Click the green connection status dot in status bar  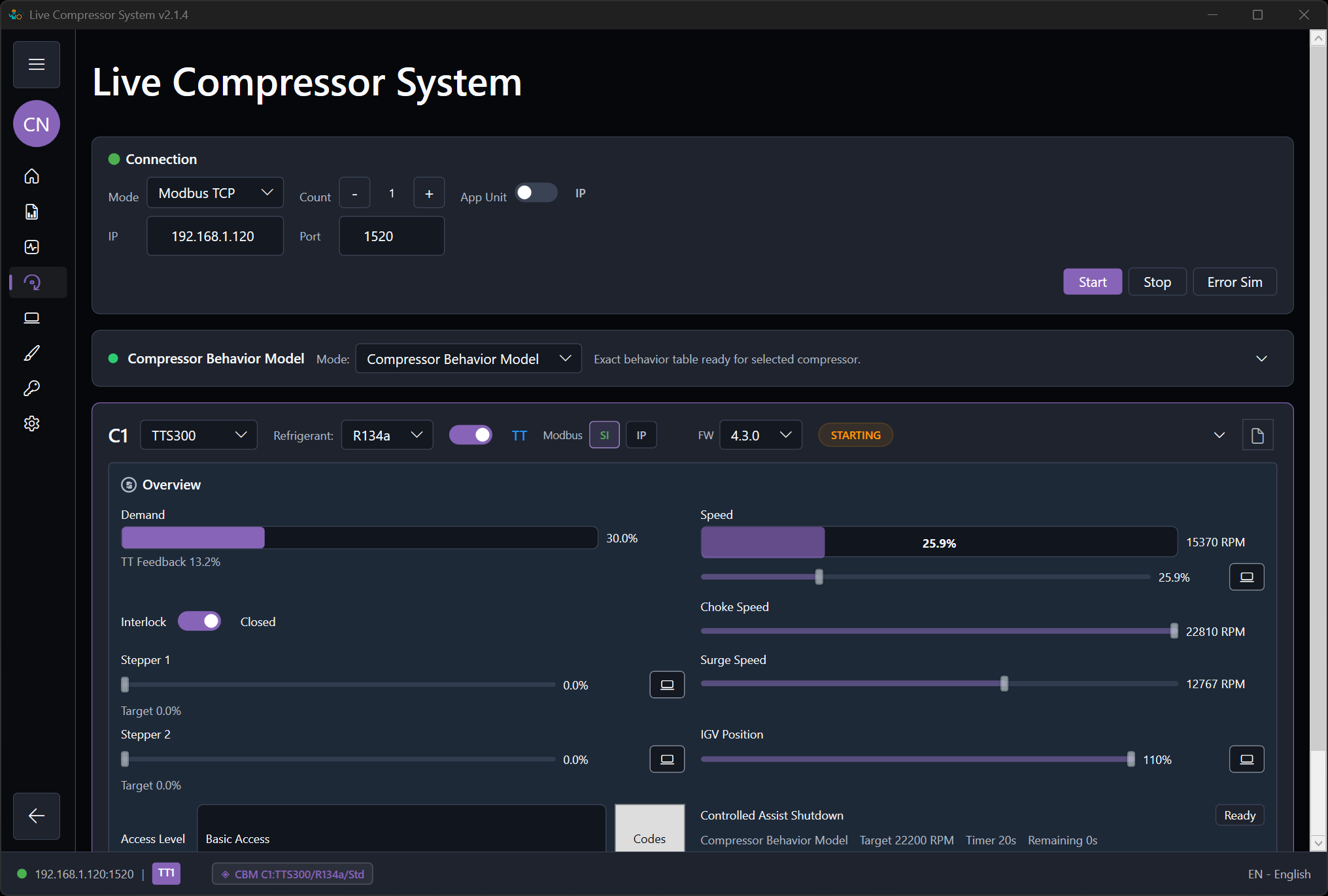[22, 874]
